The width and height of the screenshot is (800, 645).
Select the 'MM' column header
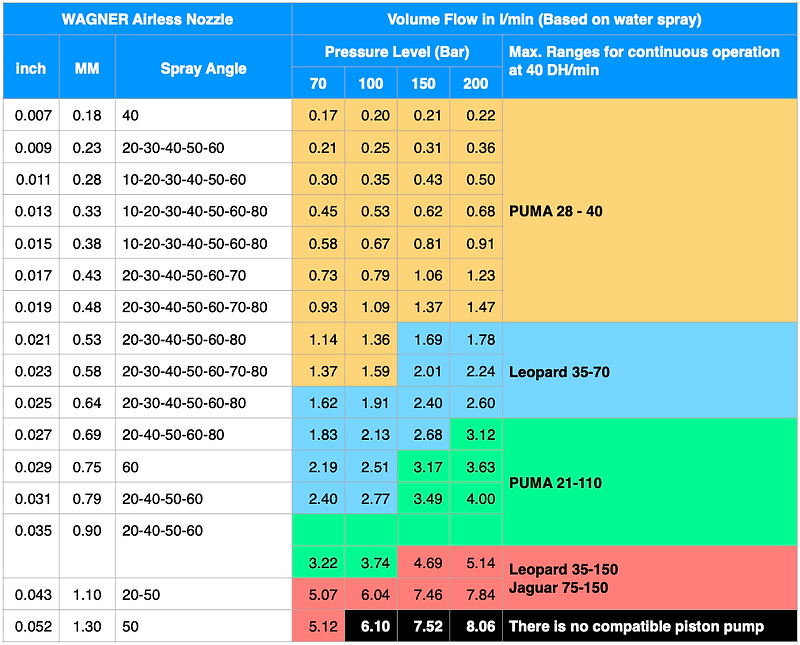pyautogui.click(x=87, y=68)
